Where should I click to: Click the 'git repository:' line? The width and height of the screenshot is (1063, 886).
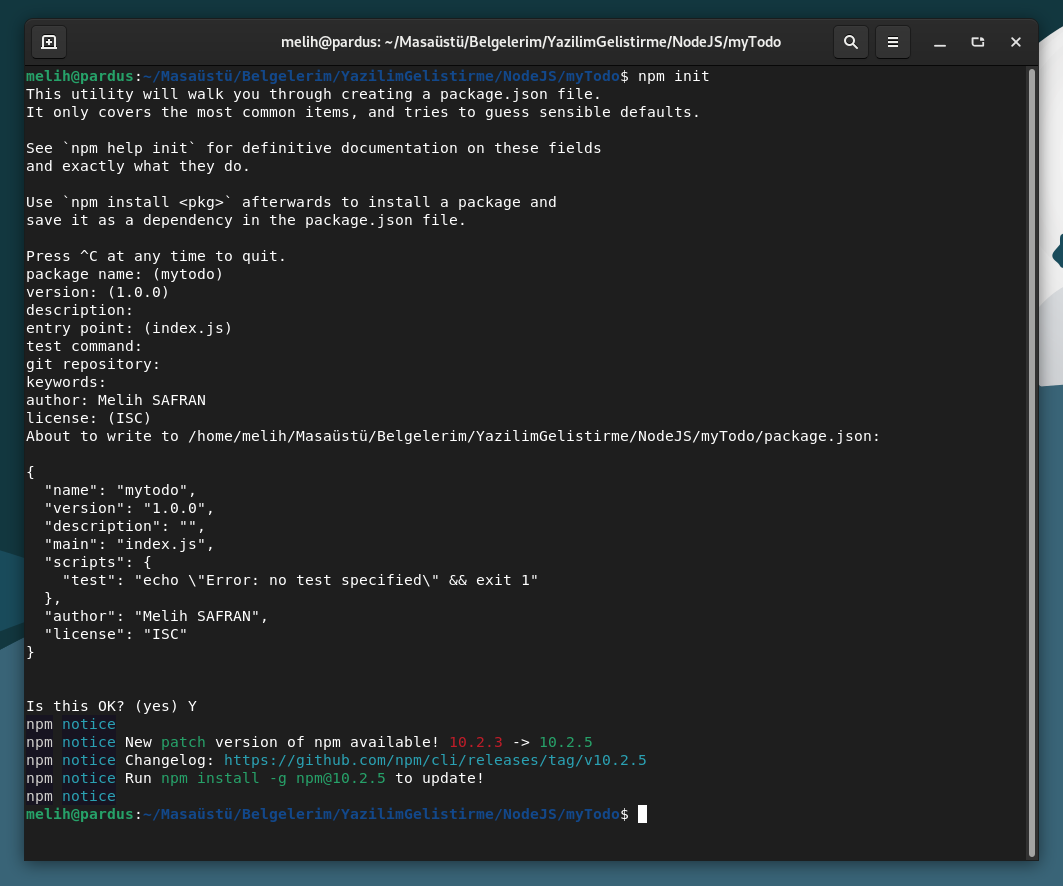pyautogui.click(x=93, y=364)
